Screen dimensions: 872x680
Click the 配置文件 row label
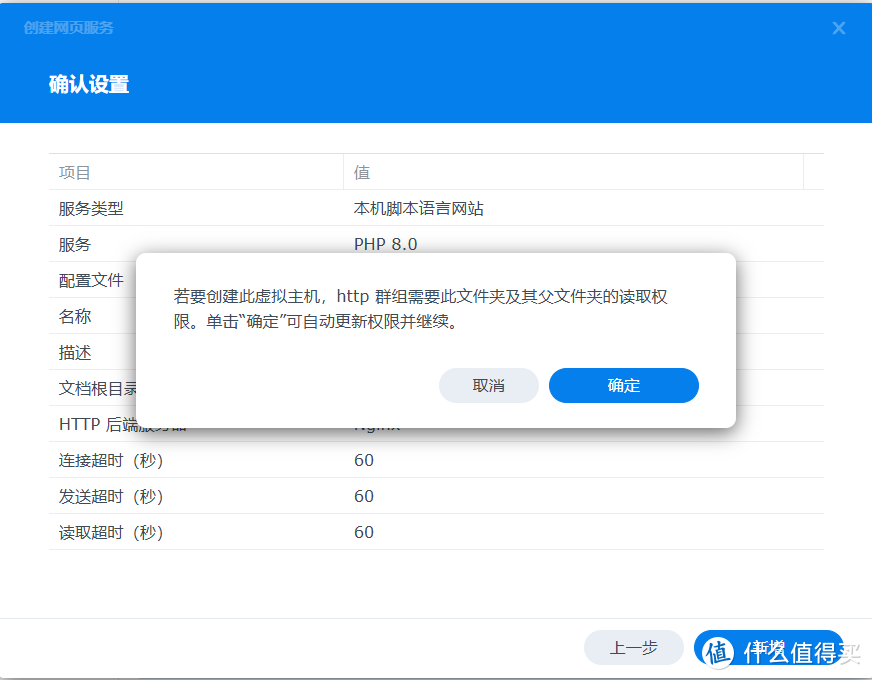(90, 280)
